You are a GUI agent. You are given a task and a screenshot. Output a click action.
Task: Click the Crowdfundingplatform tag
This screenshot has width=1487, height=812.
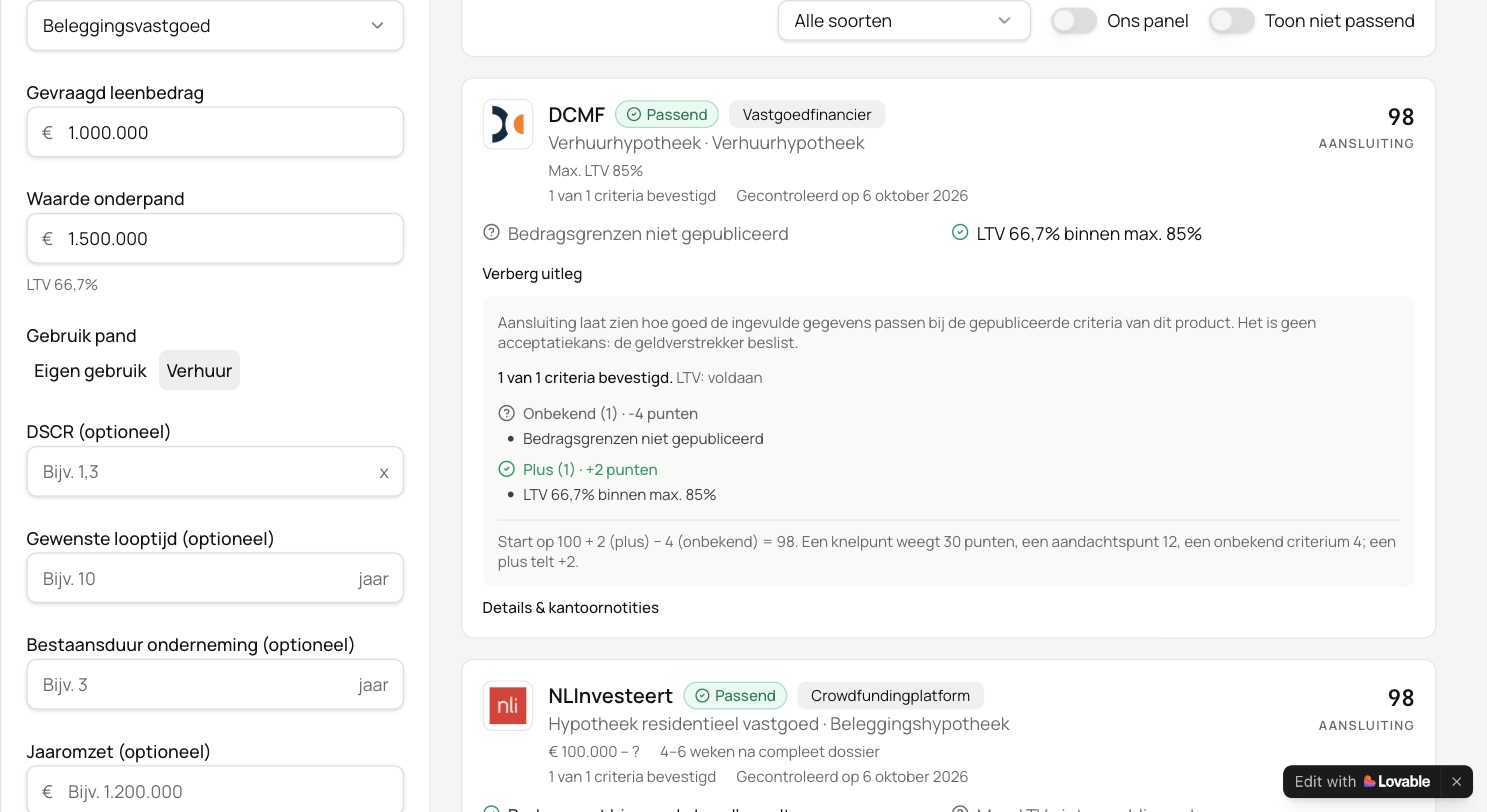point(890,696)
